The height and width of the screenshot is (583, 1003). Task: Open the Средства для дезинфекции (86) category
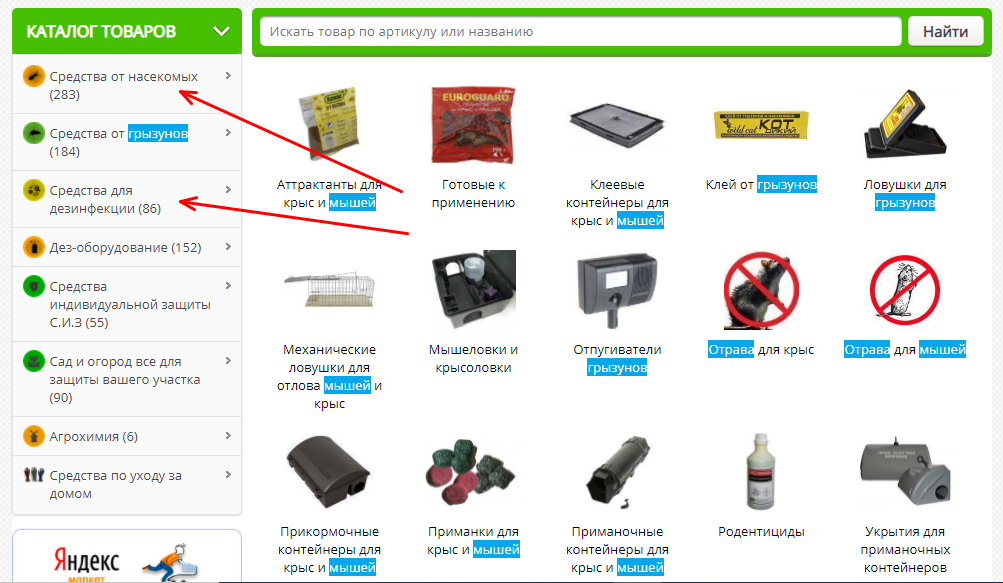[127, 199]
